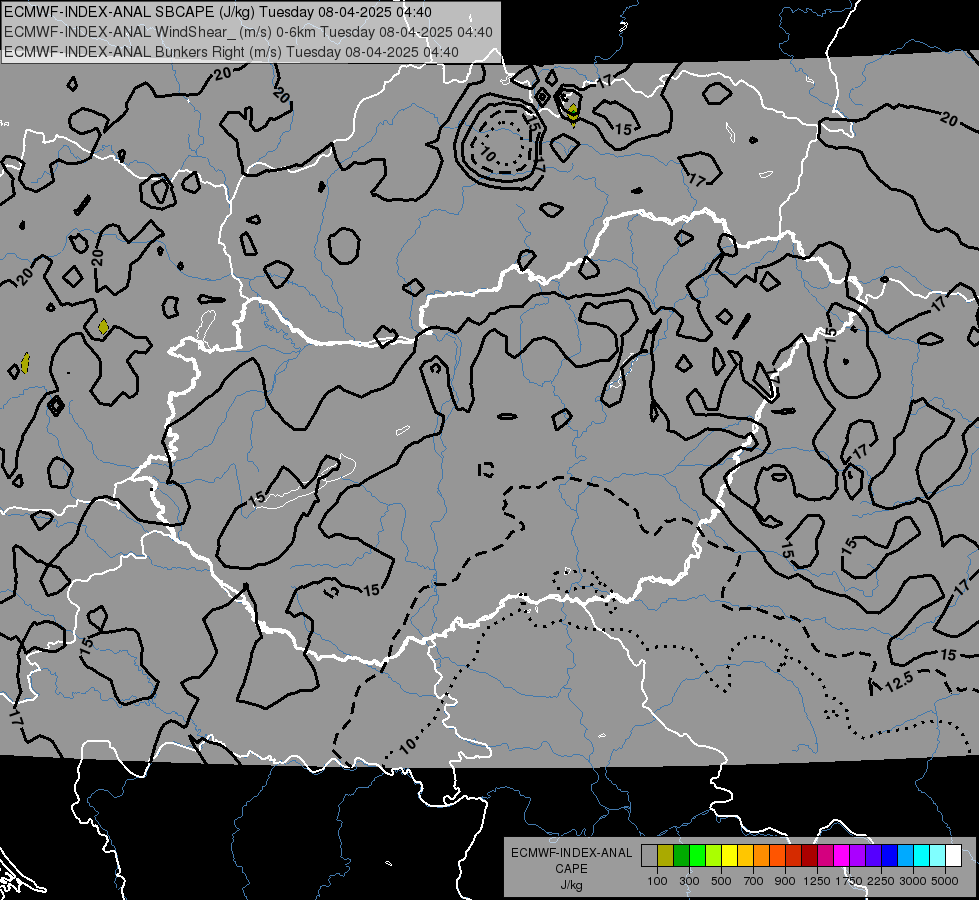
Task: Click the 900 legend value label
Action: point(785,881)
